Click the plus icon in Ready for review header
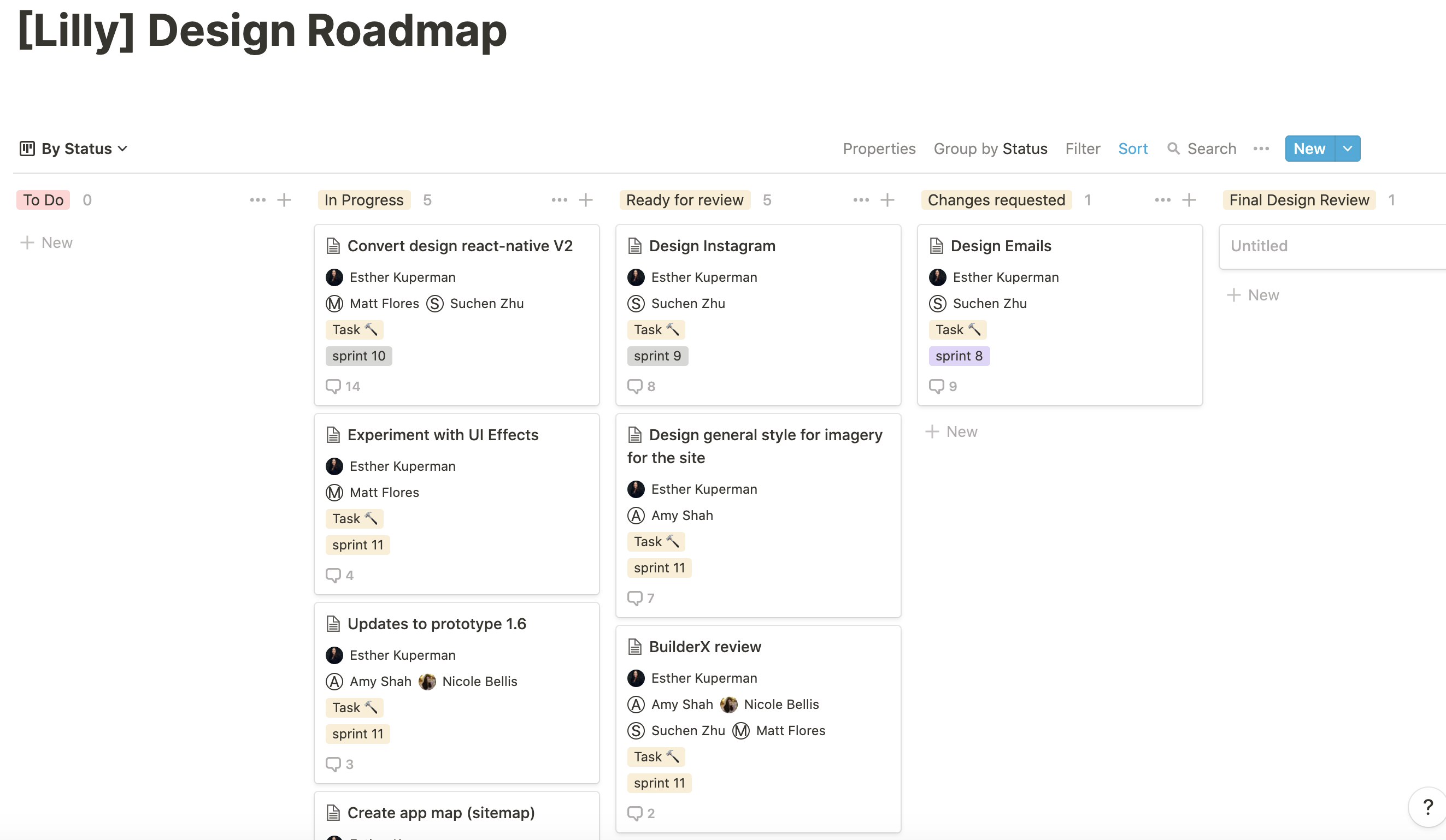The image size is (1446, 840). click(887, 200)
